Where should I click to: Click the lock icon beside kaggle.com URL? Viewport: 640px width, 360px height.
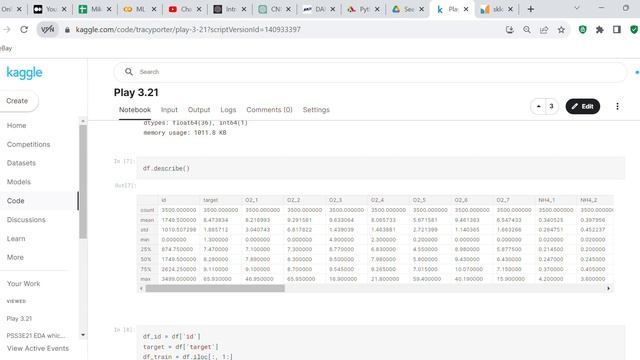pyautogui.click(x=67, y=30)
